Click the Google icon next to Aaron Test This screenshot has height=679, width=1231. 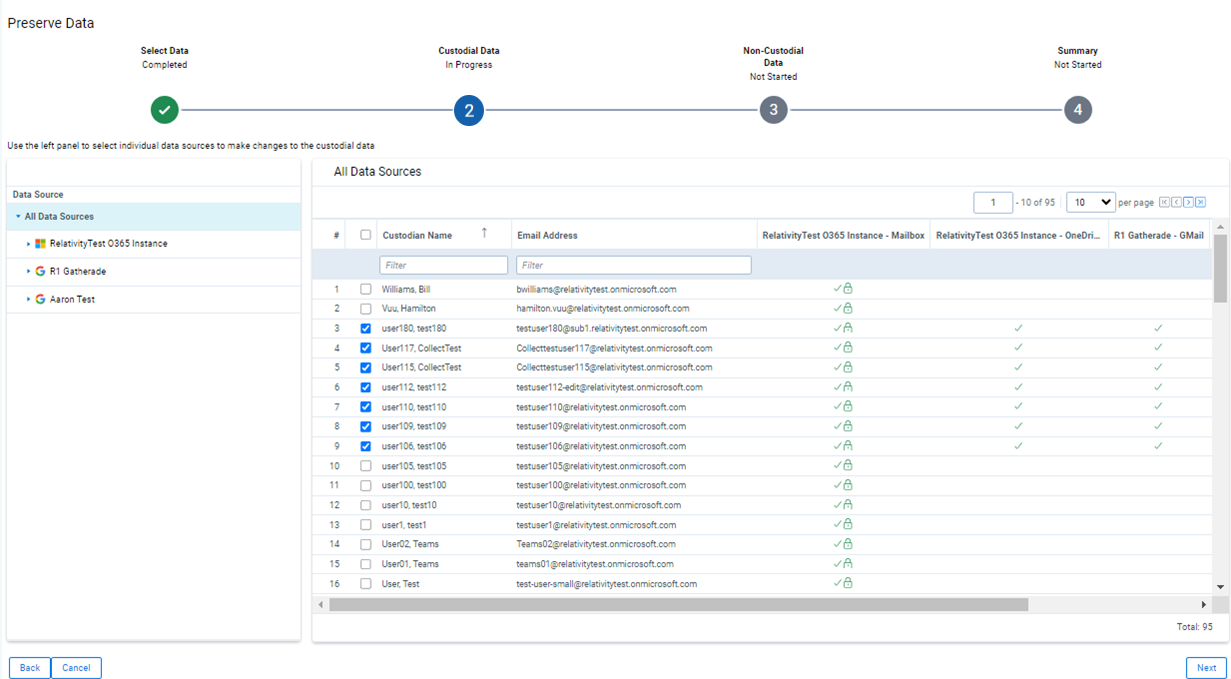40,299
